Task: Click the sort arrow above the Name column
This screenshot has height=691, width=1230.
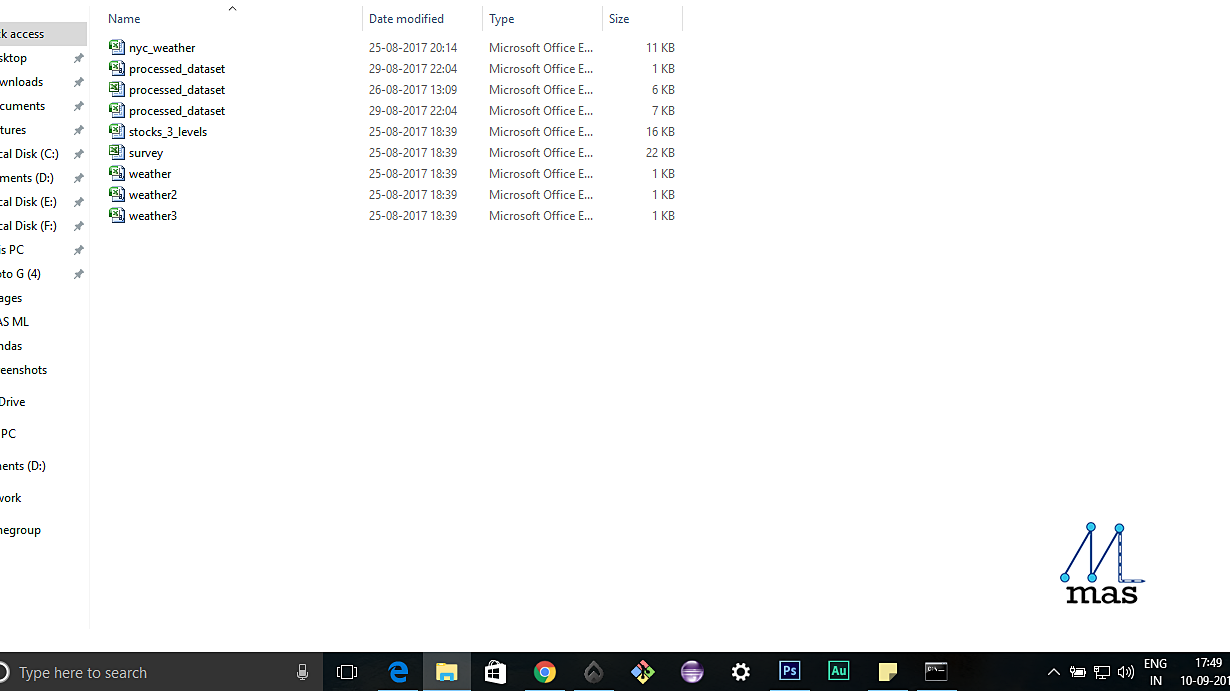Action: coord(232,8)
